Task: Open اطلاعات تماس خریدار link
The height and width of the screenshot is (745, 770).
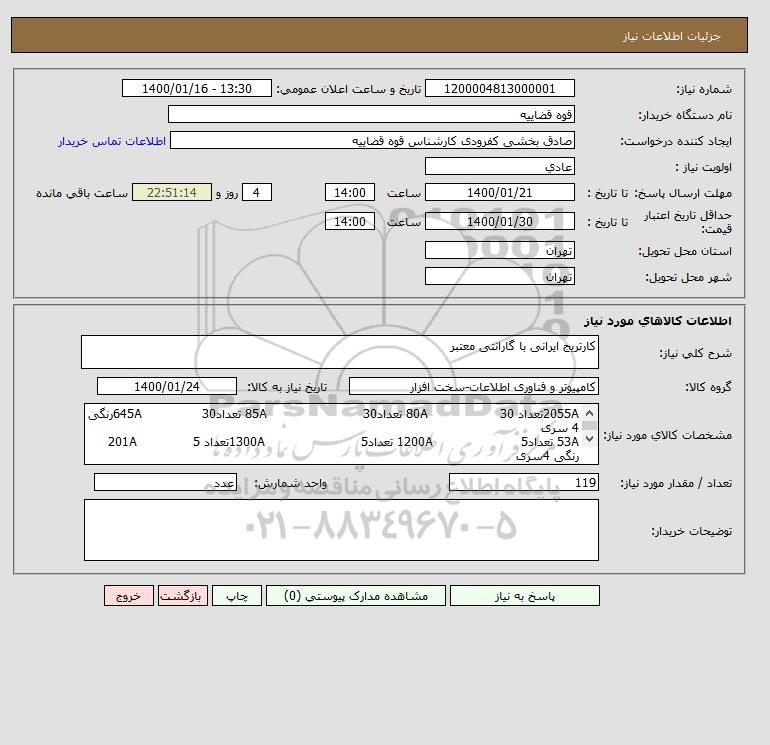Action: click(112, 141)
